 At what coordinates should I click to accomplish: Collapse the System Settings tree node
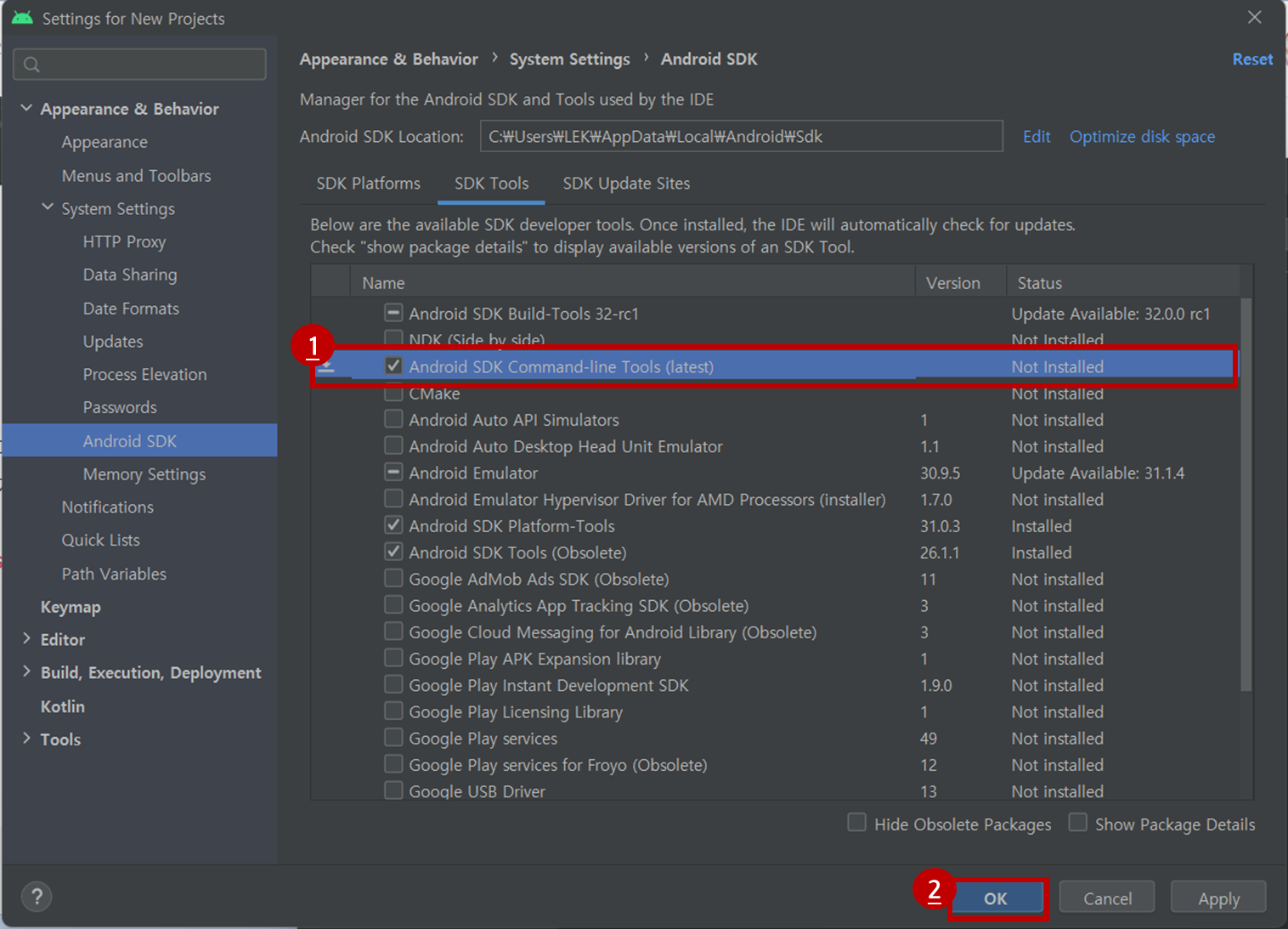point(48,208)
